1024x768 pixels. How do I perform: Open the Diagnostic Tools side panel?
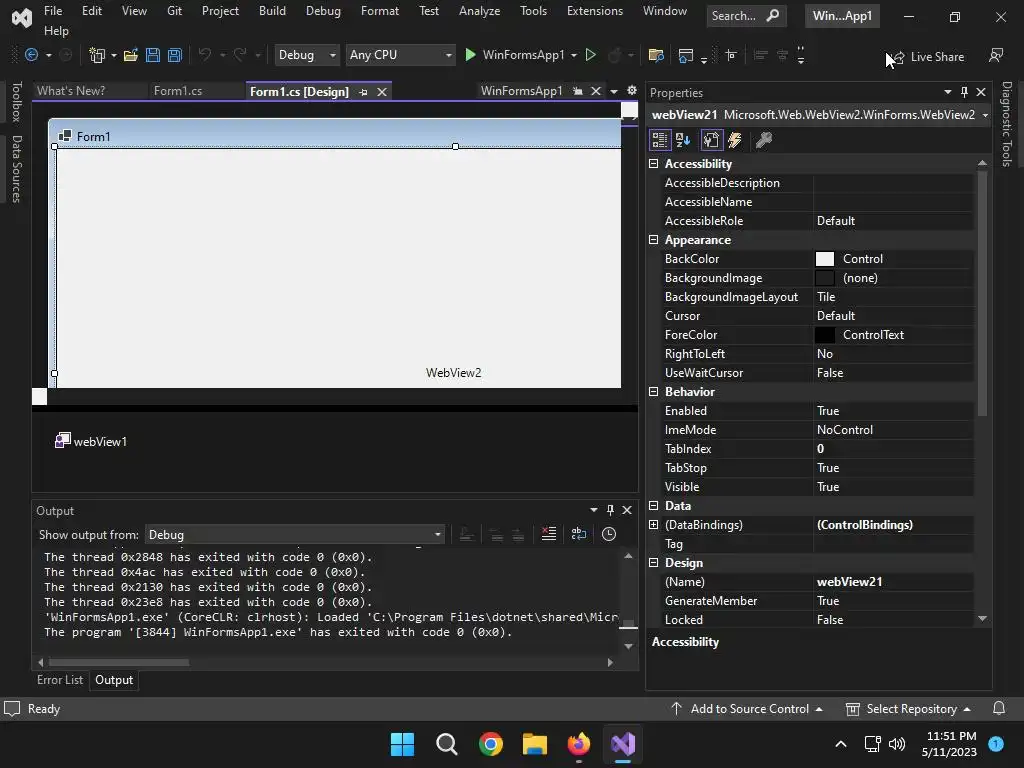1007,124
